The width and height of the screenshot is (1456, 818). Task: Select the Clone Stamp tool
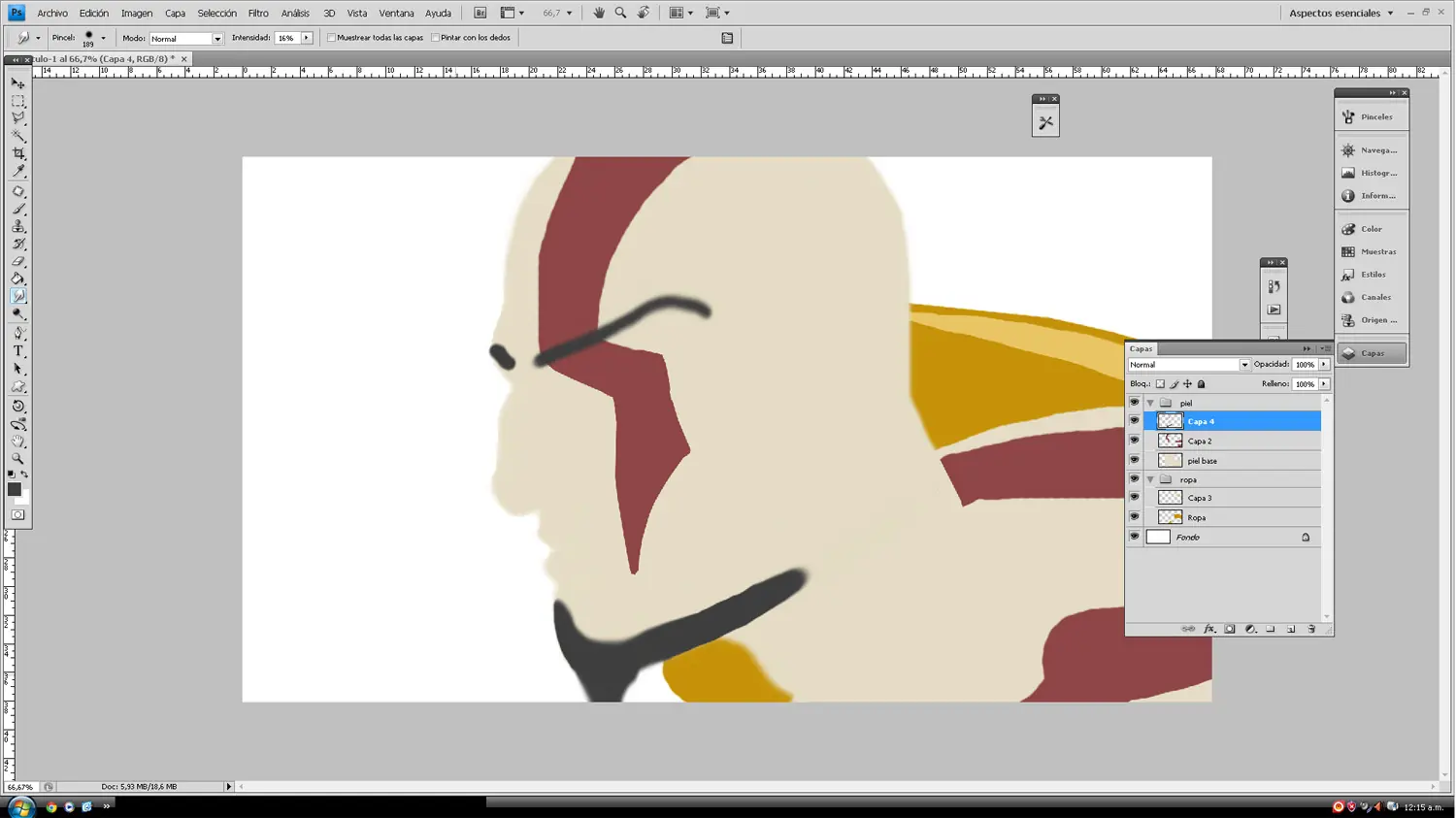[17, 226]
